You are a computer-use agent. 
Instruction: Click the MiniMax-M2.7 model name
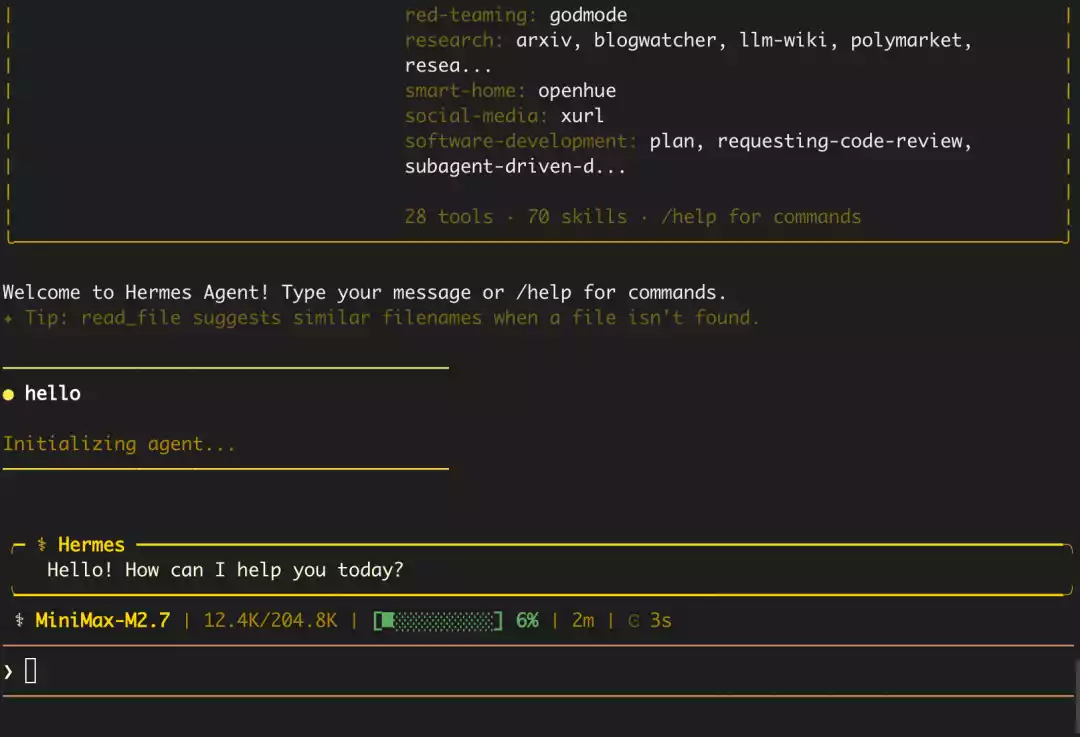click(102, 620)
